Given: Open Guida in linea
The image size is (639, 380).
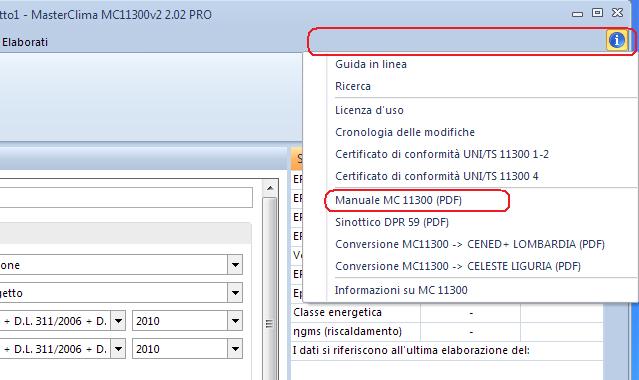Looking at the screenshot, I should (x=371, y=64).
